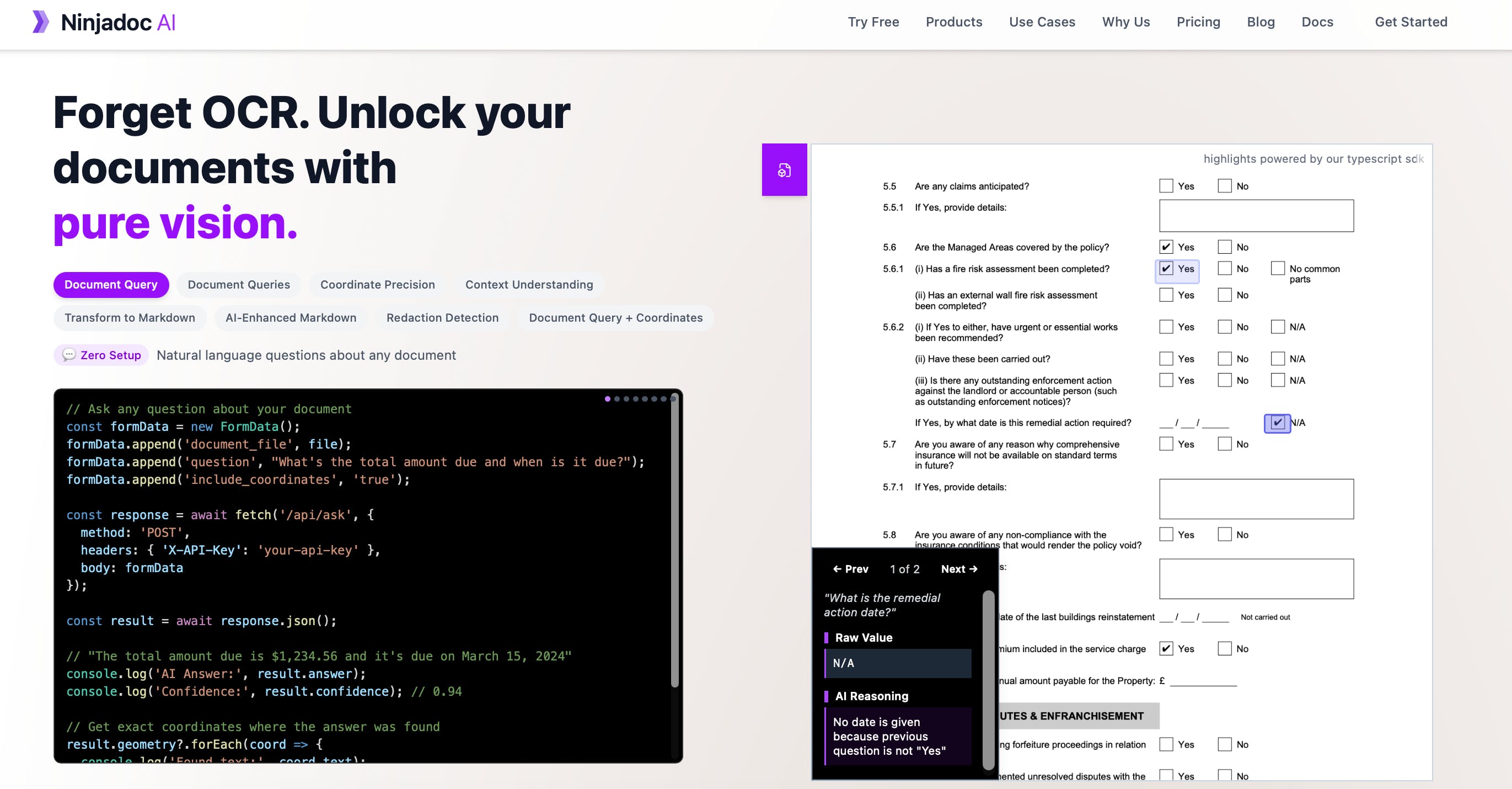Switch to the Coordinate Precision tab
The height and width of the screenshot is (789, 1512).
pyautogui.click(x=377, y=284)
